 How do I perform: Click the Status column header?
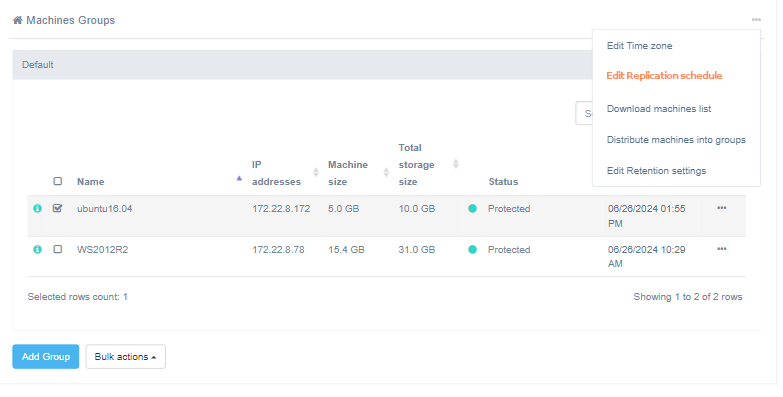[x=503, y=182]
